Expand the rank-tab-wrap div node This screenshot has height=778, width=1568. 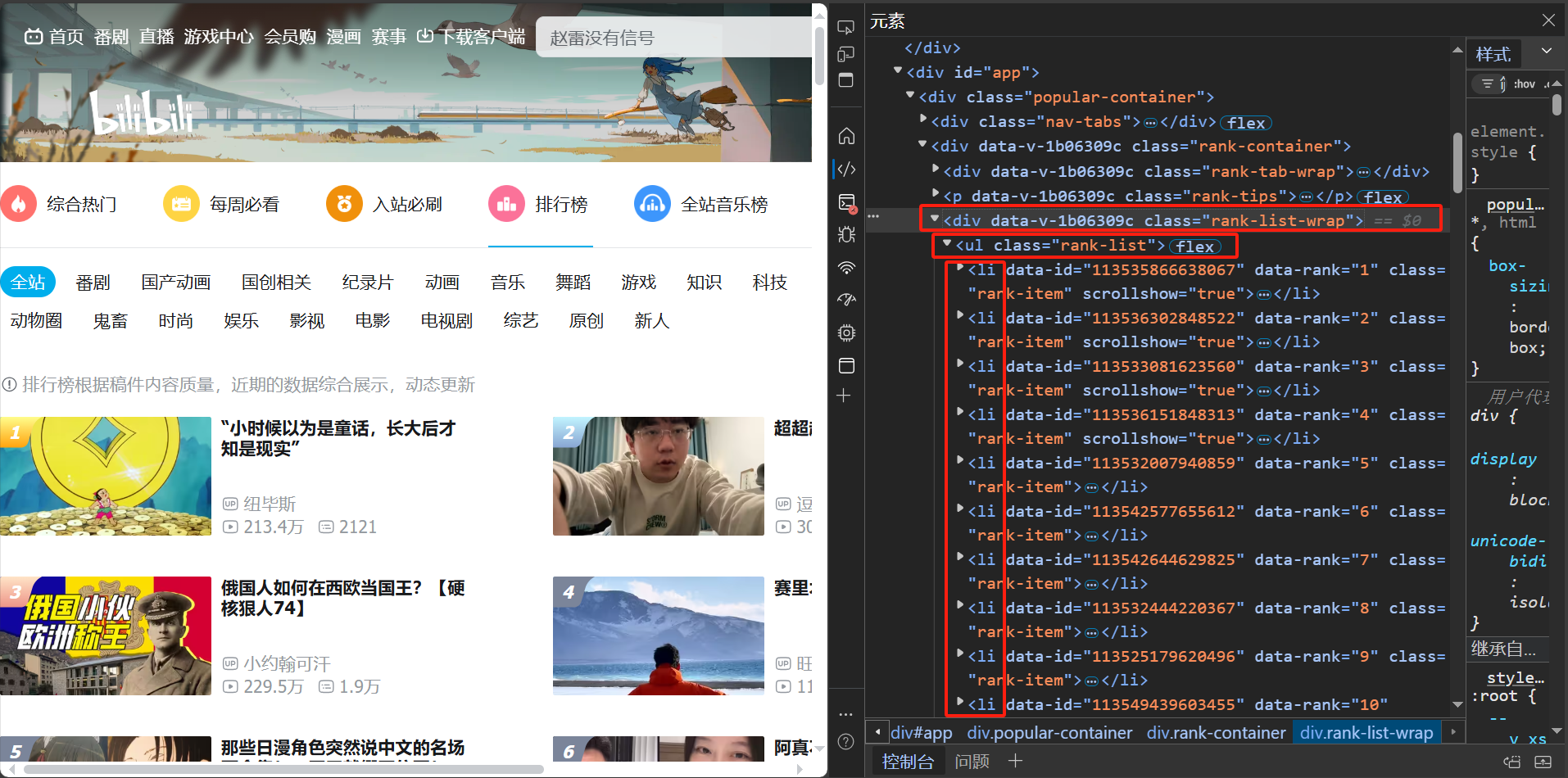(x=936, y=169)
